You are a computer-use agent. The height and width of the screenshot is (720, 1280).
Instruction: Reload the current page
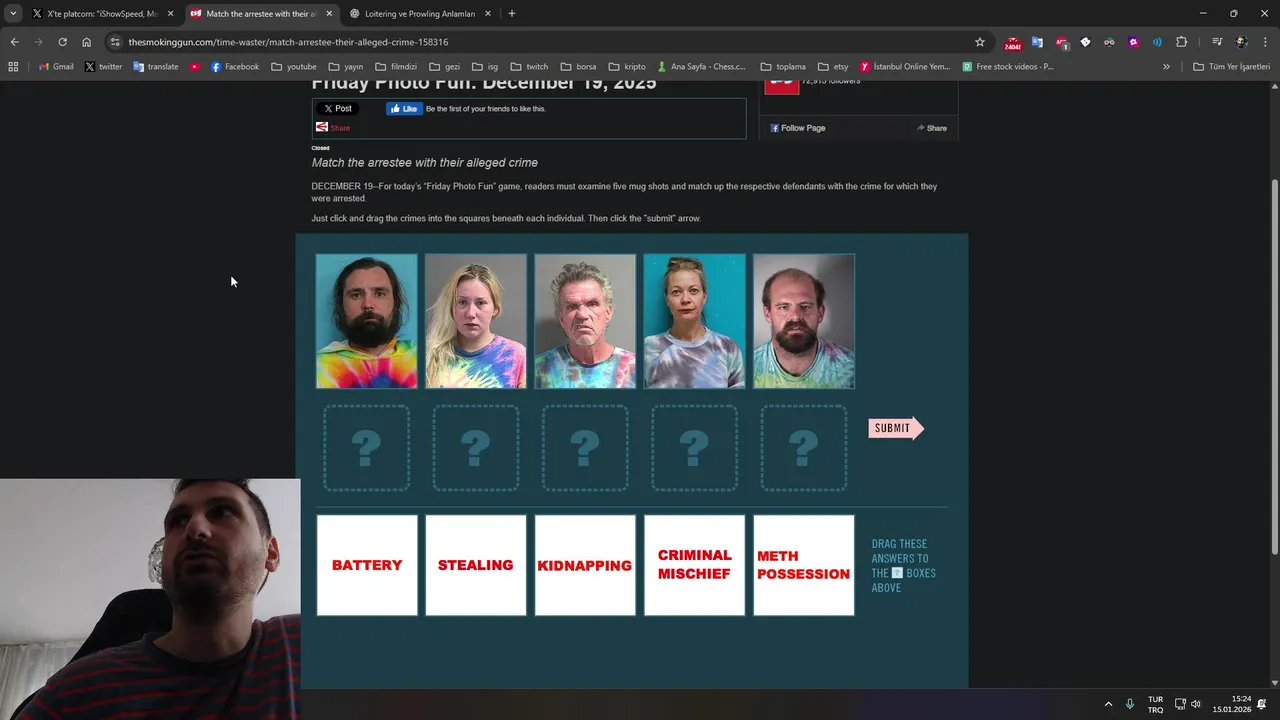[62, 42]
